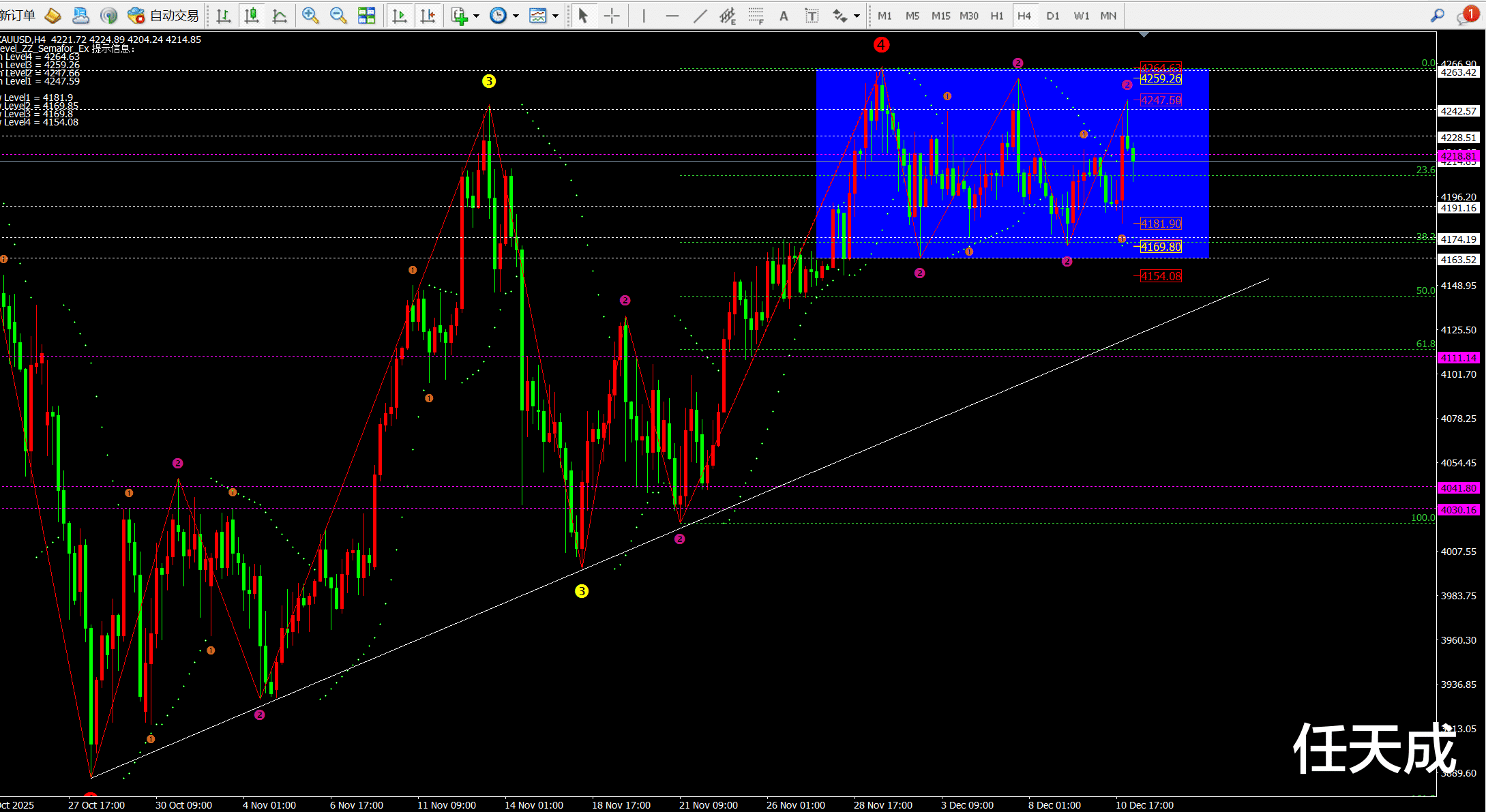Viewport: 1486px width, 812px height.
Task: Toggle the chart shift button
Action: [x=428, y=15]
